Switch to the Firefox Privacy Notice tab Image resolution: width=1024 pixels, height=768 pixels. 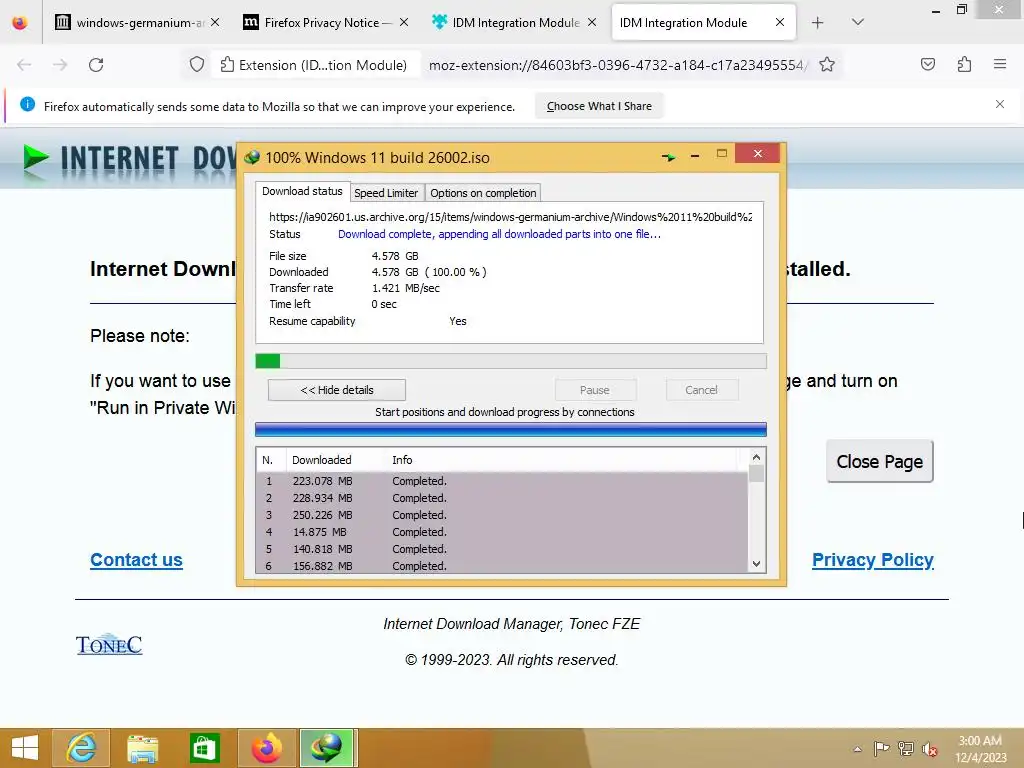325,23
